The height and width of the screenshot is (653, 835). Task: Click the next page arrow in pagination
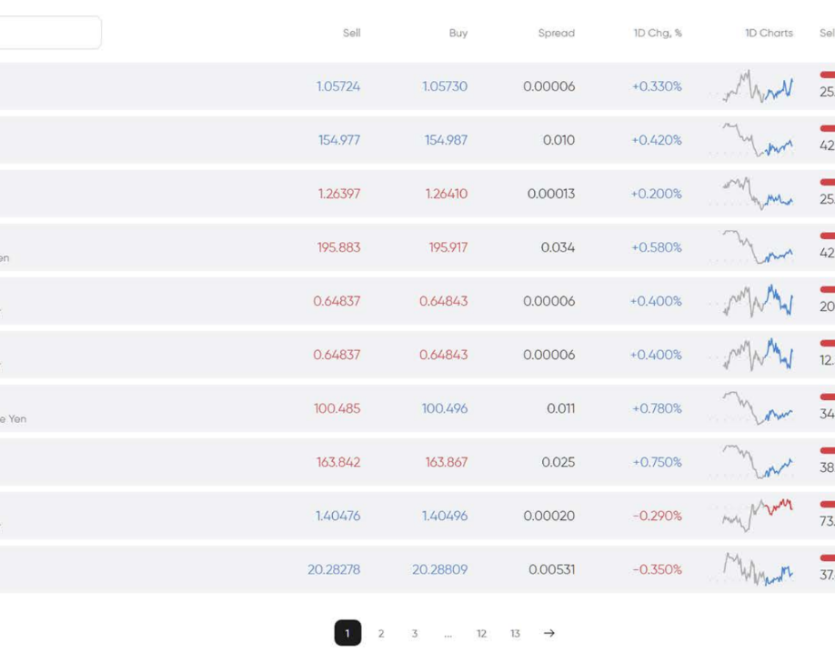[x=549, y=633]
